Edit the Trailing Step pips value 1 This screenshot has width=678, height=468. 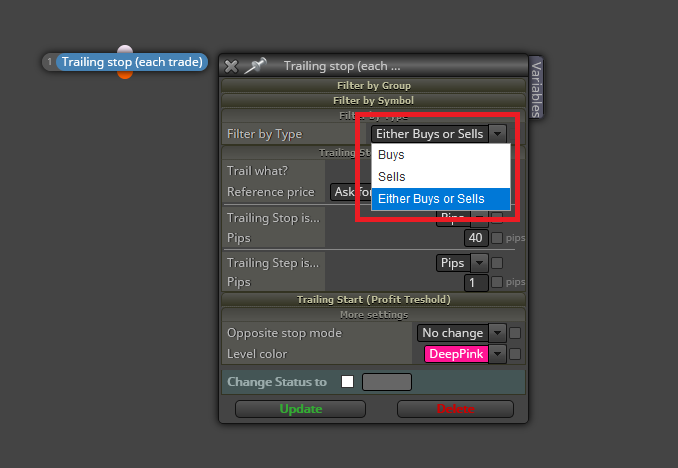click(x=476, y=283)
